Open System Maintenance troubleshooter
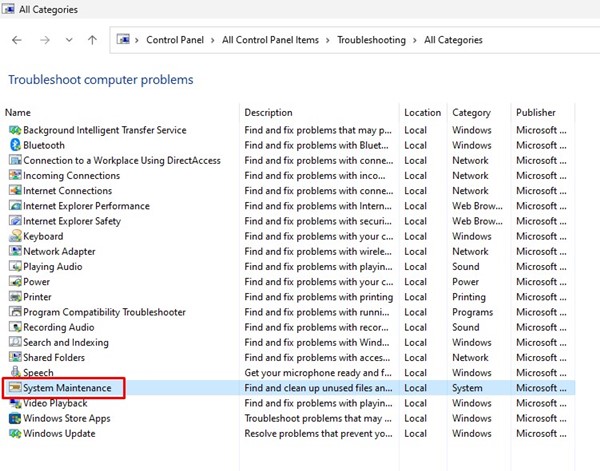Image resolution: width=600 pixels, height=471 pixels. click(73, 388)
